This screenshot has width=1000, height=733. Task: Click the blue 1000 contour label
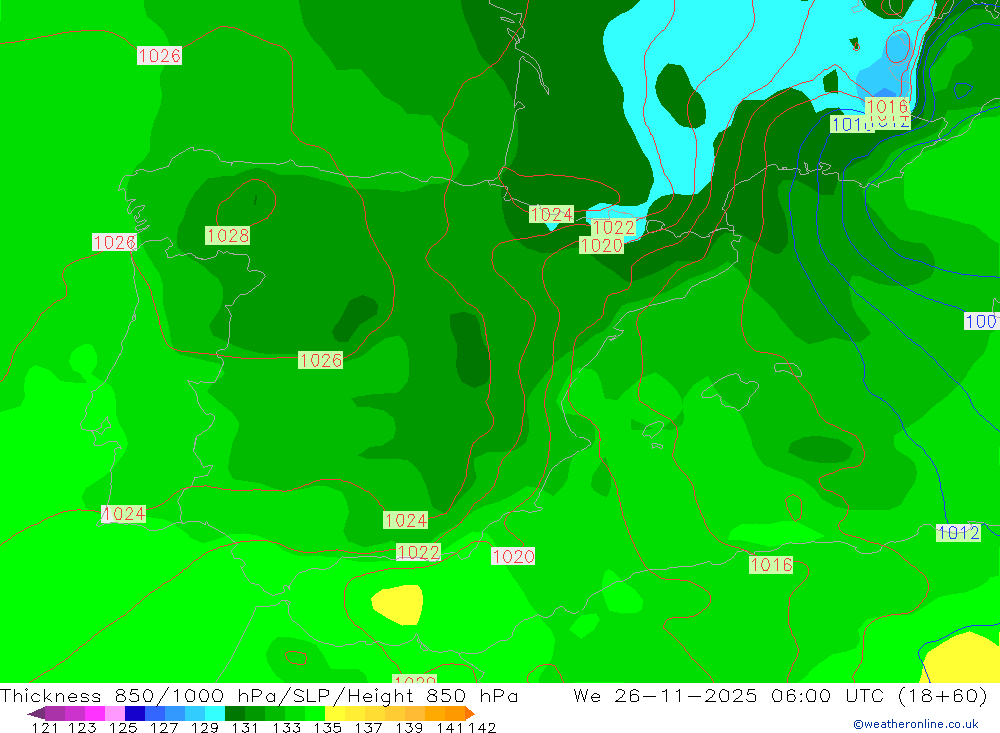click(981, 321)
